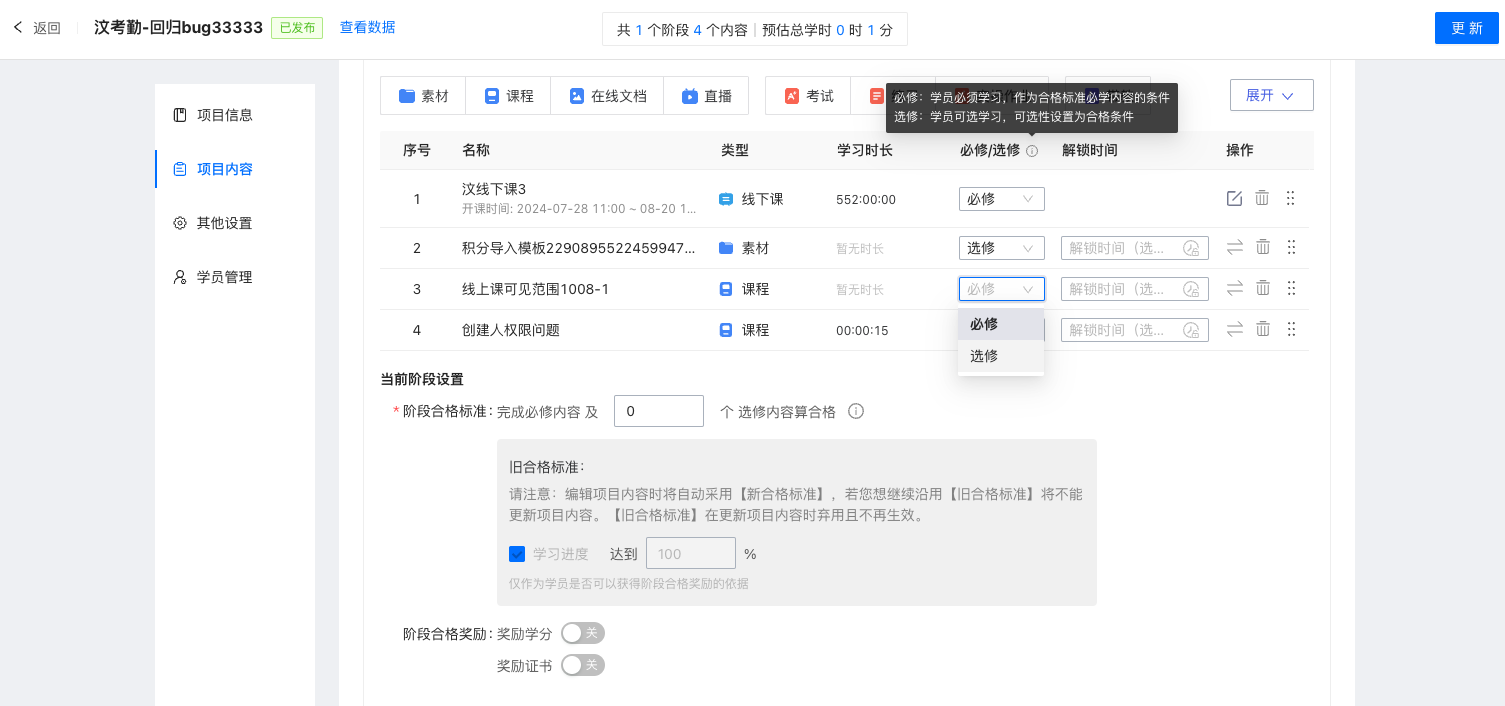
Task: Click the duration 552:00:00
Action: click(866, 200)
